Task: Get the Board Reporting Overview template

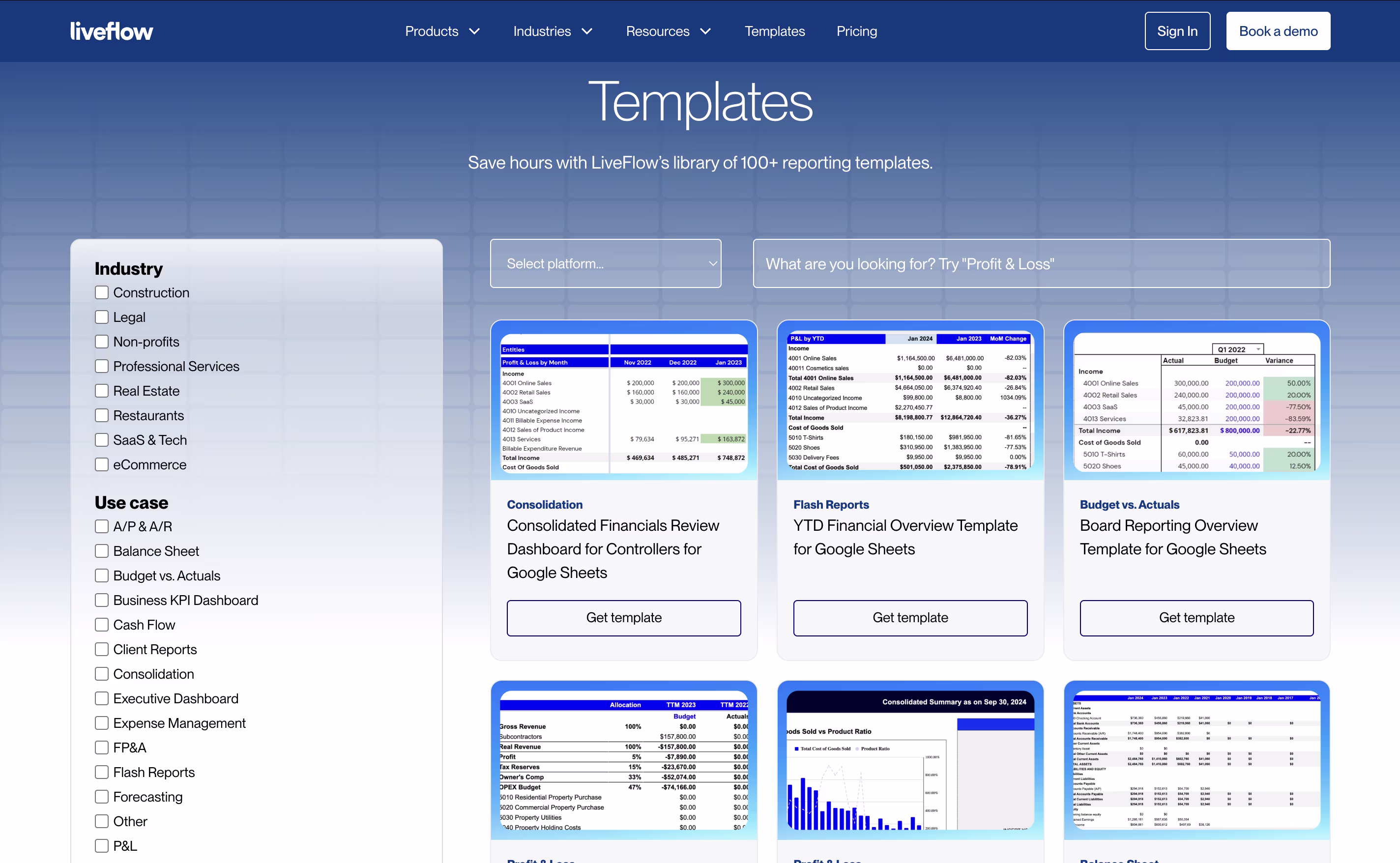Action: pyautogui.click(x=1196, y=618)
